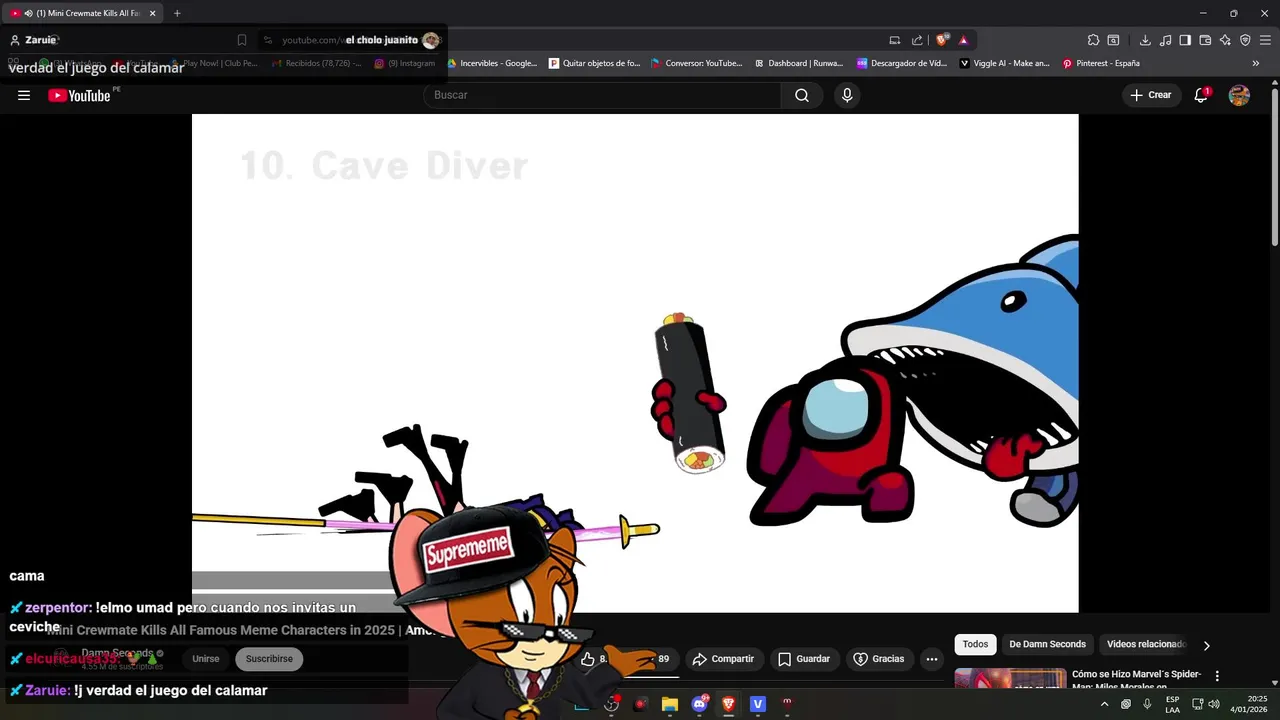Open the taskbar clock showing 20:25
1280x720 pixels.
click(1250, 704)
